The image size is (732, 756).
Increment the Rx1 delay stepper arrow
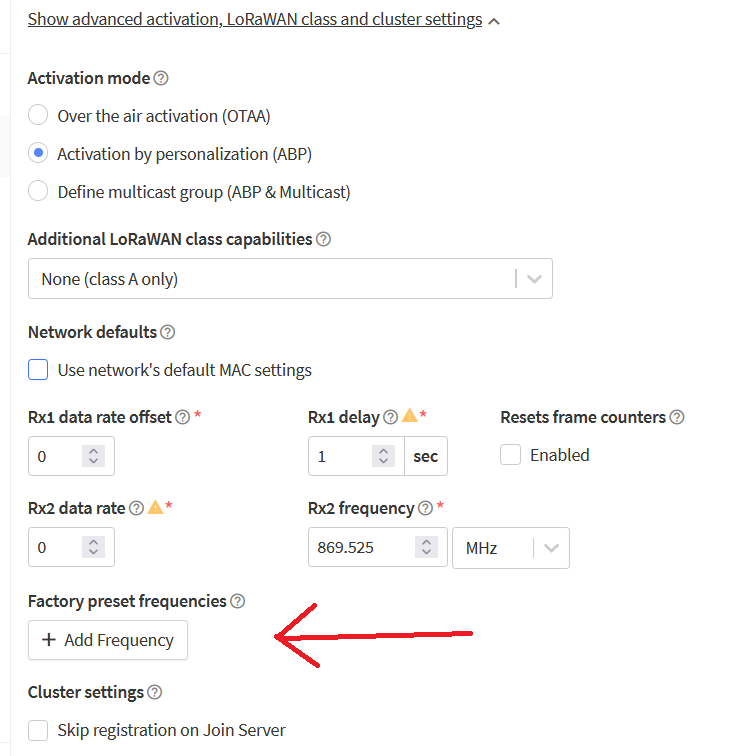(x=383, y=451)
